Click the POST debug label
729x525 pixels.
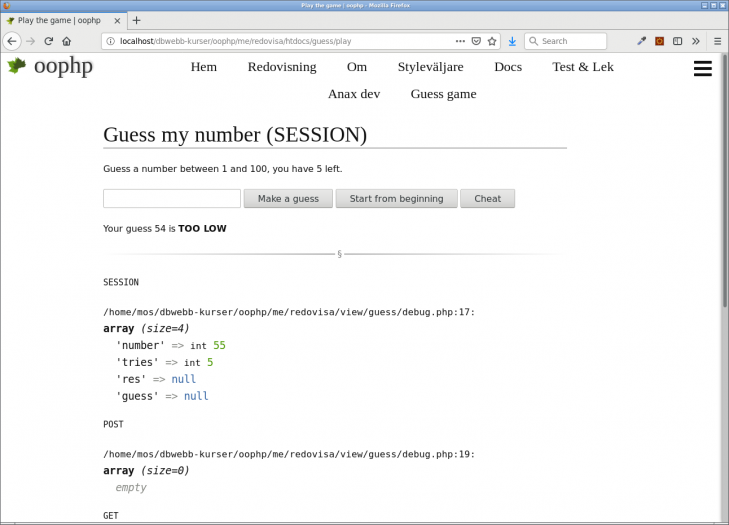click(x=113, y=424)
